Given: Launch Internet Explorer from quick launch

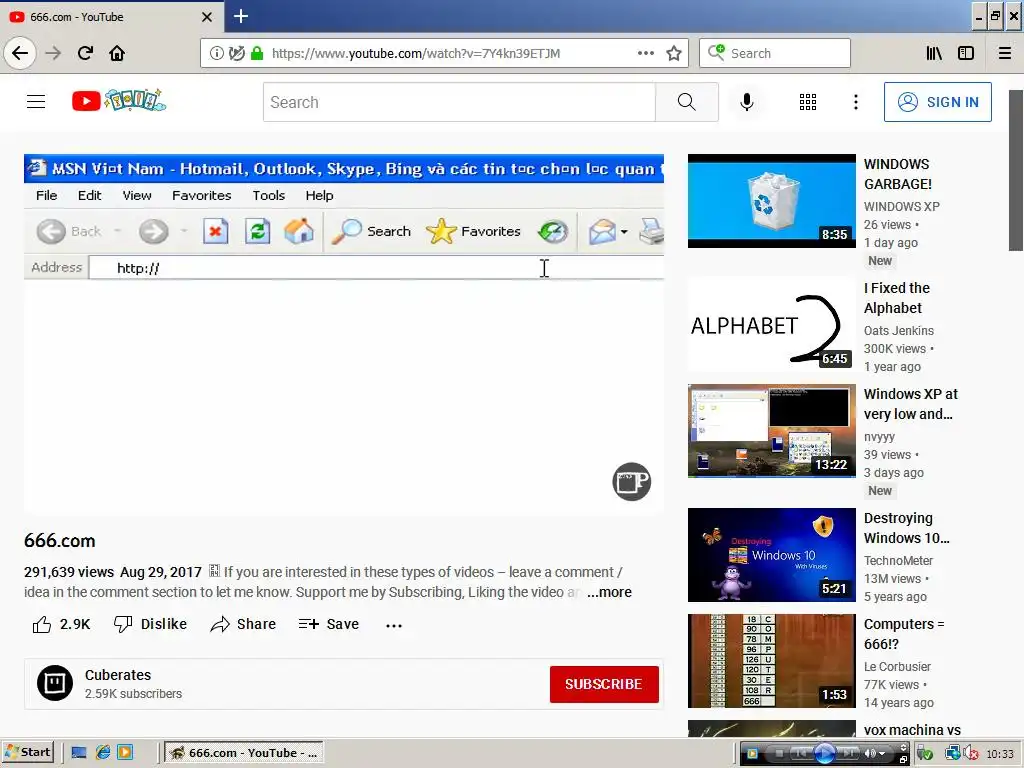Looking at the screenshot, I should [103, 752].
